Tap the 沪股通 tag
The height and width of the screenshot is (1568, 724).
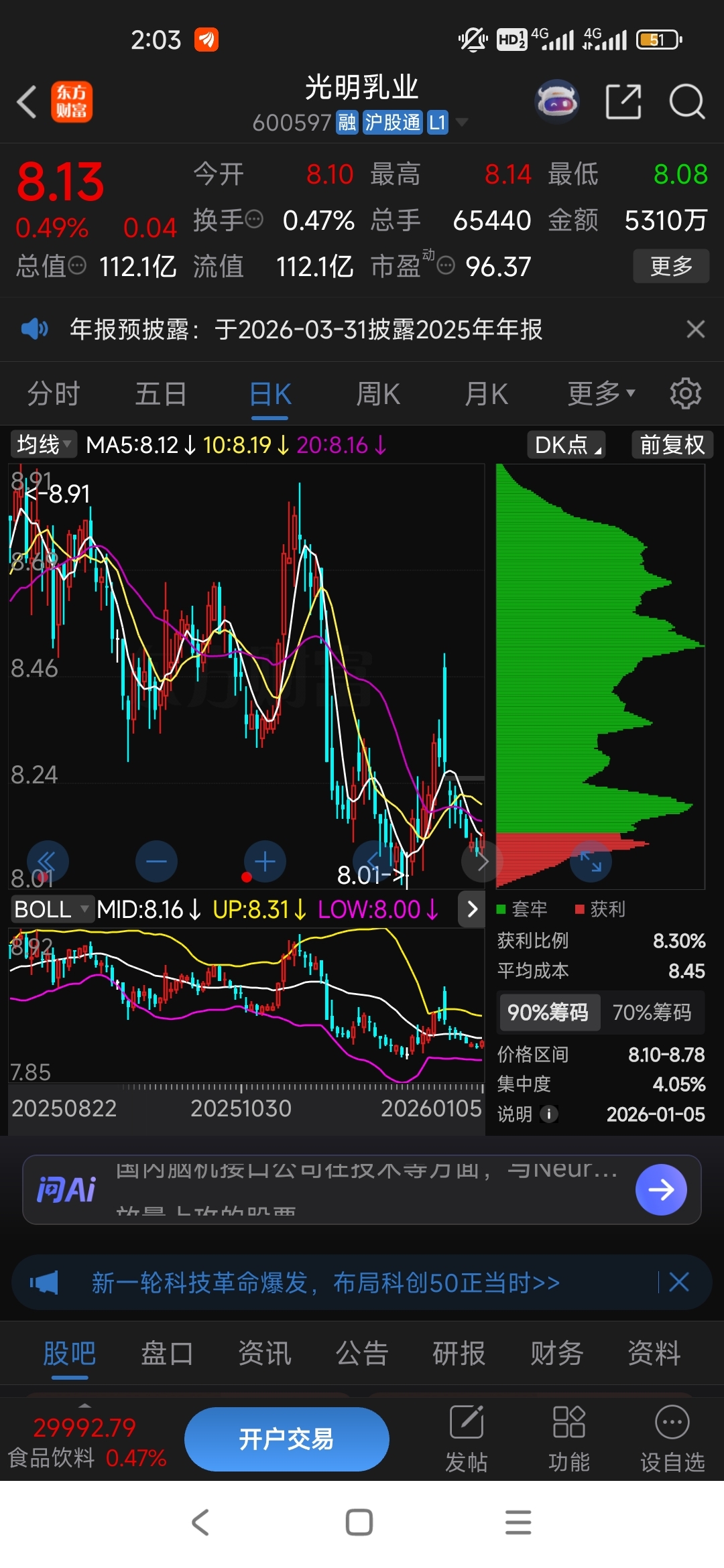[393, 123]
